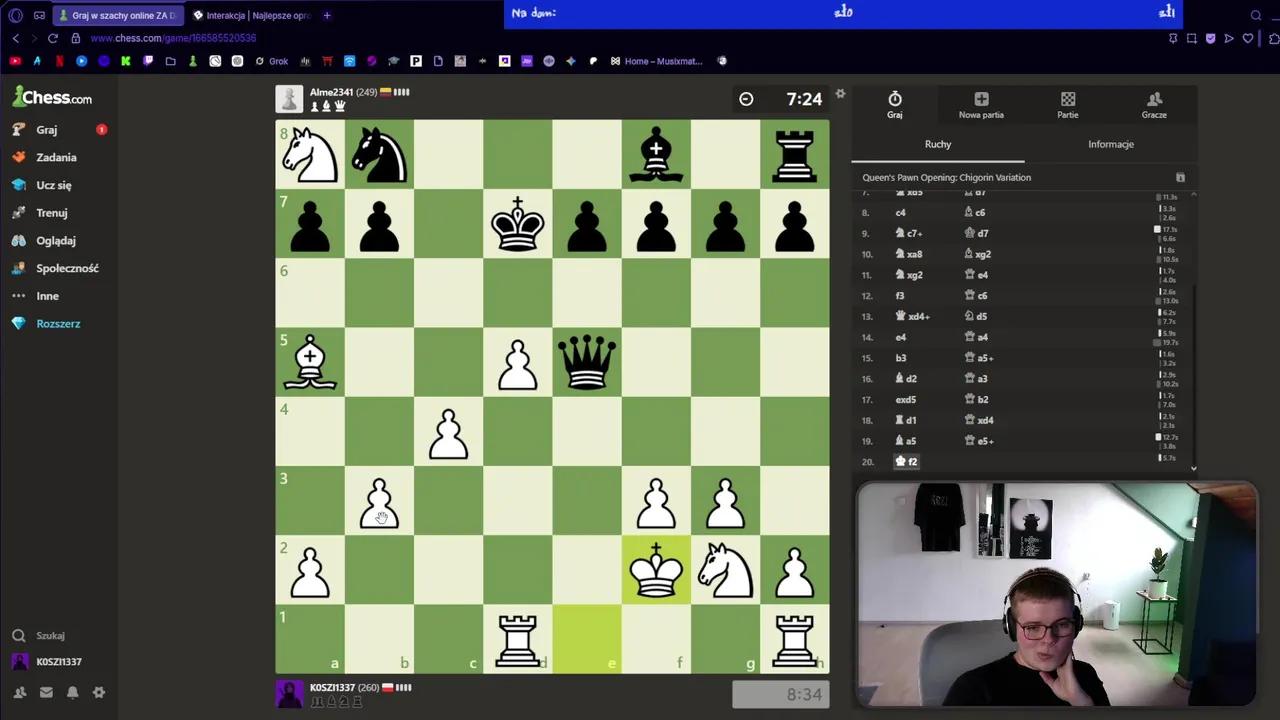
Task: Click the black king on d7
Action: (x=518, y=223)
